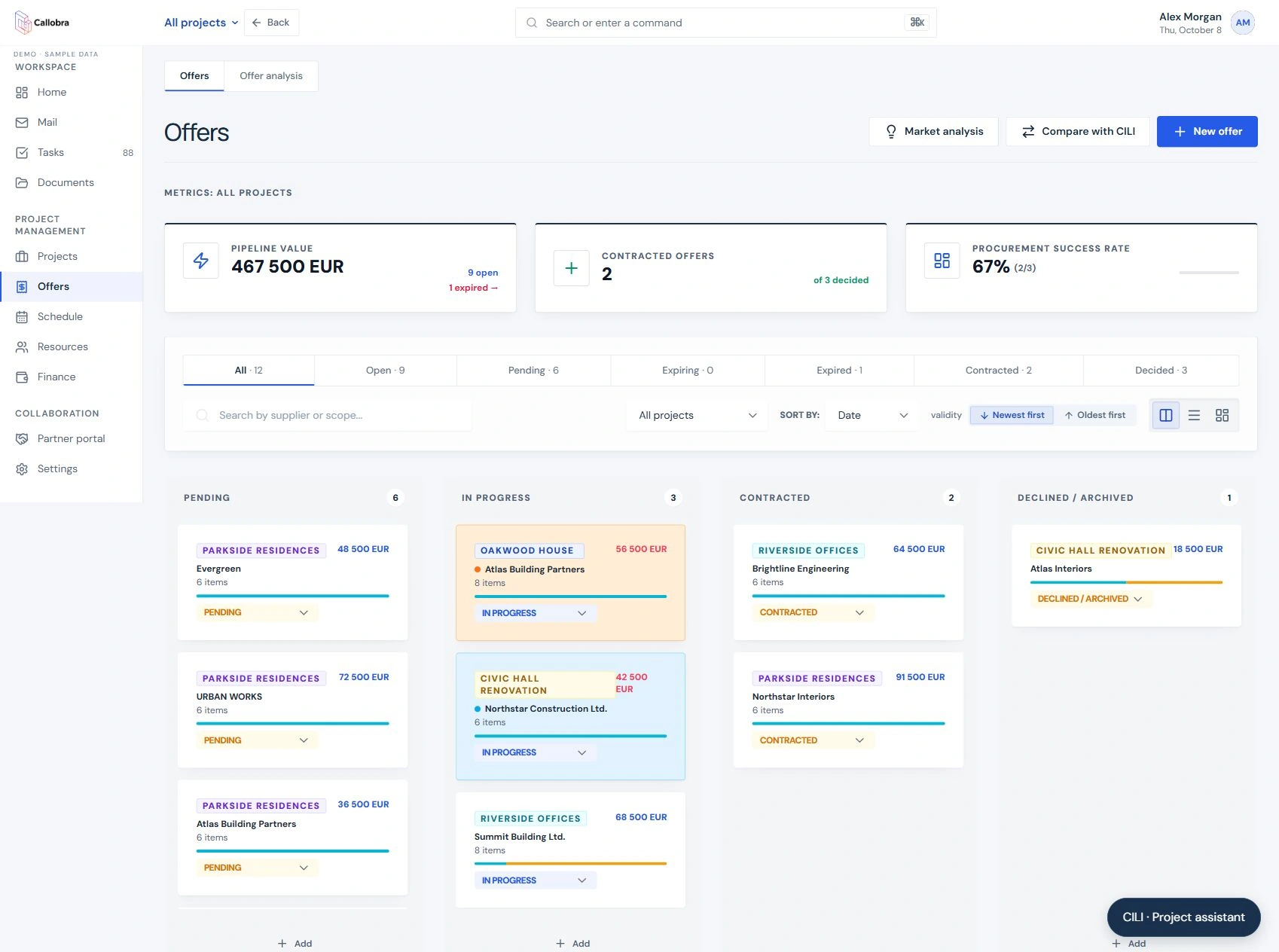The height and width of the screenshot is (952, 1279).
Task: Click the New offer button
Action: 1207,131
